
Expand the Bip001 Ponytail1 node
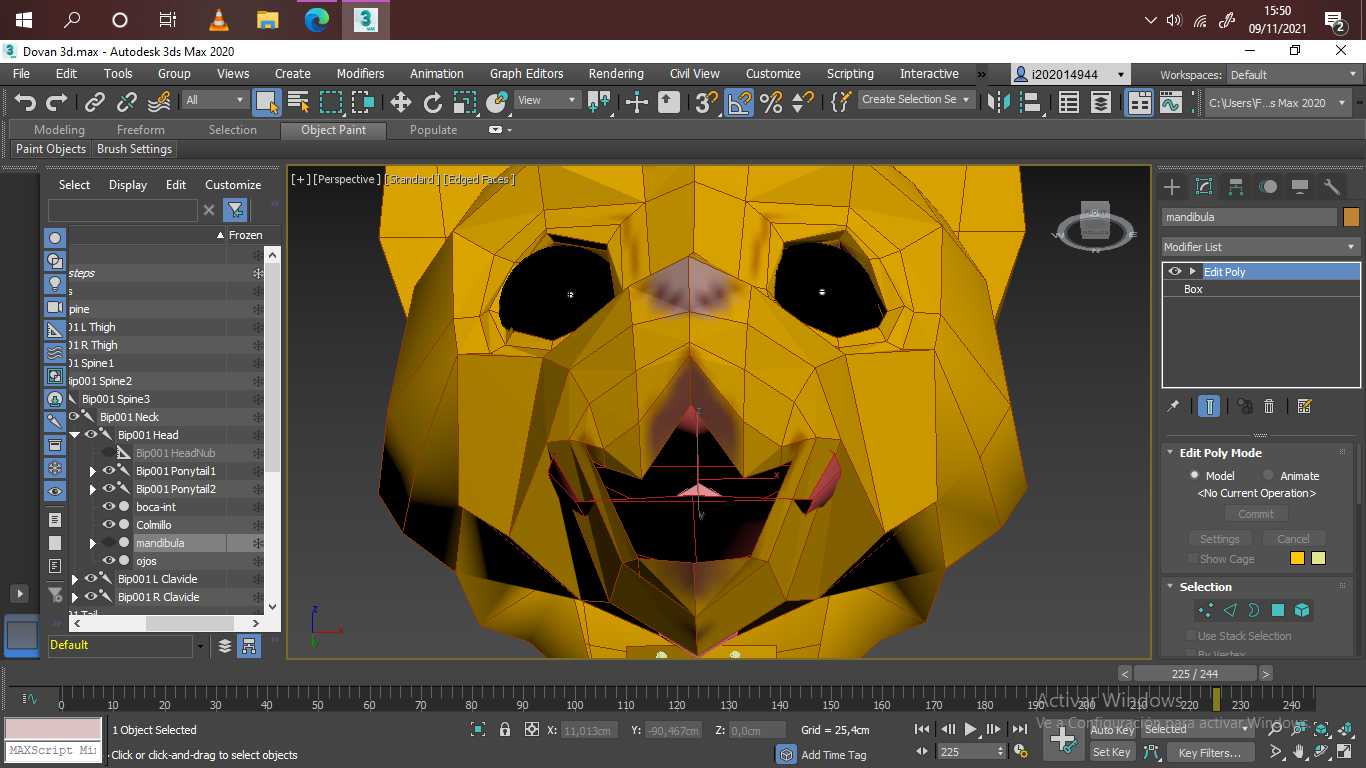coord(93,471)
